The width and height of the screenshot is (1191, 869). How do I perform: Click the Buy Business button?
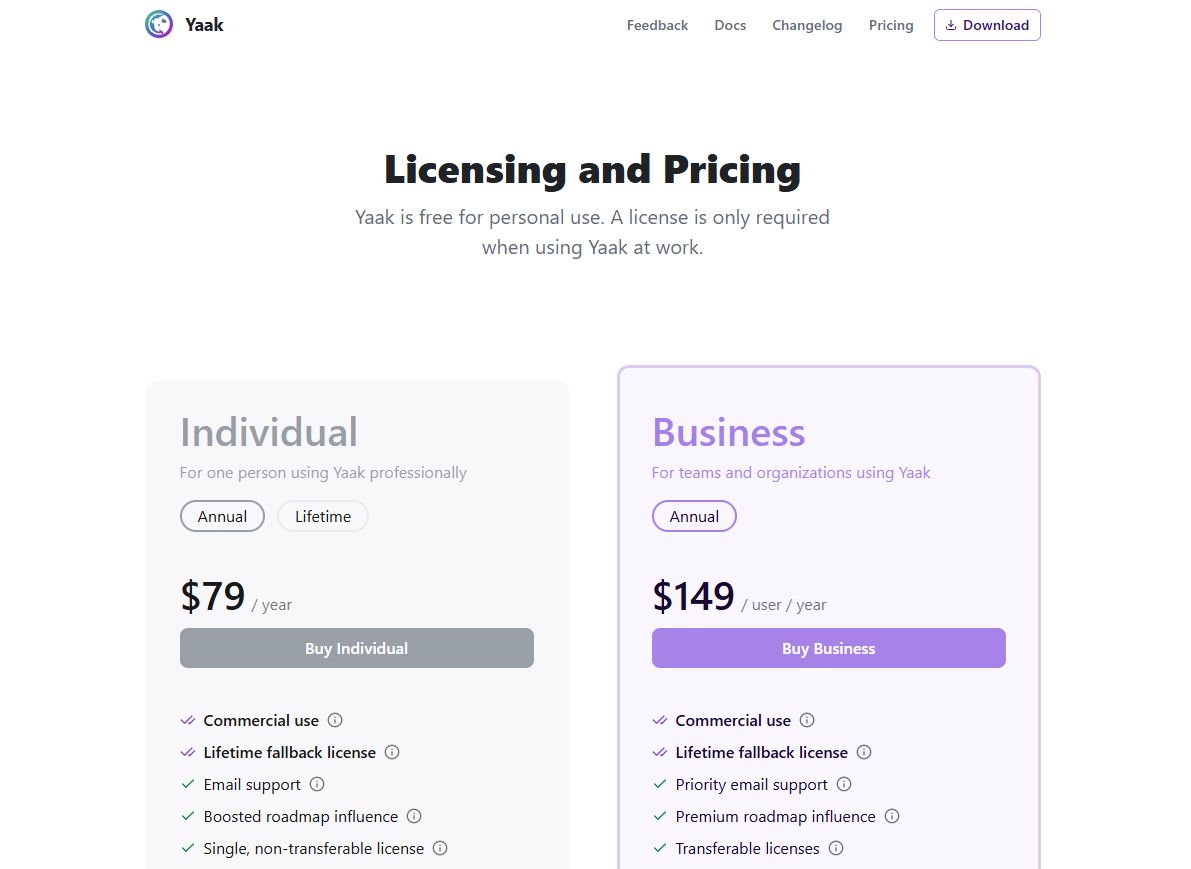click(828, 648)
